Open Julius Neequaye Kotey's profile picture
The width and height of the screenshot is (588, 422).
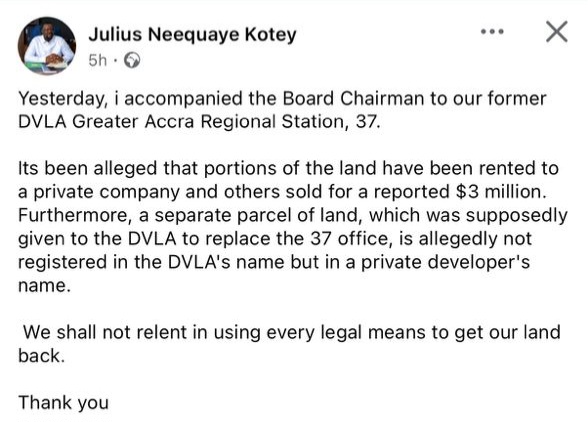(47, 46)
